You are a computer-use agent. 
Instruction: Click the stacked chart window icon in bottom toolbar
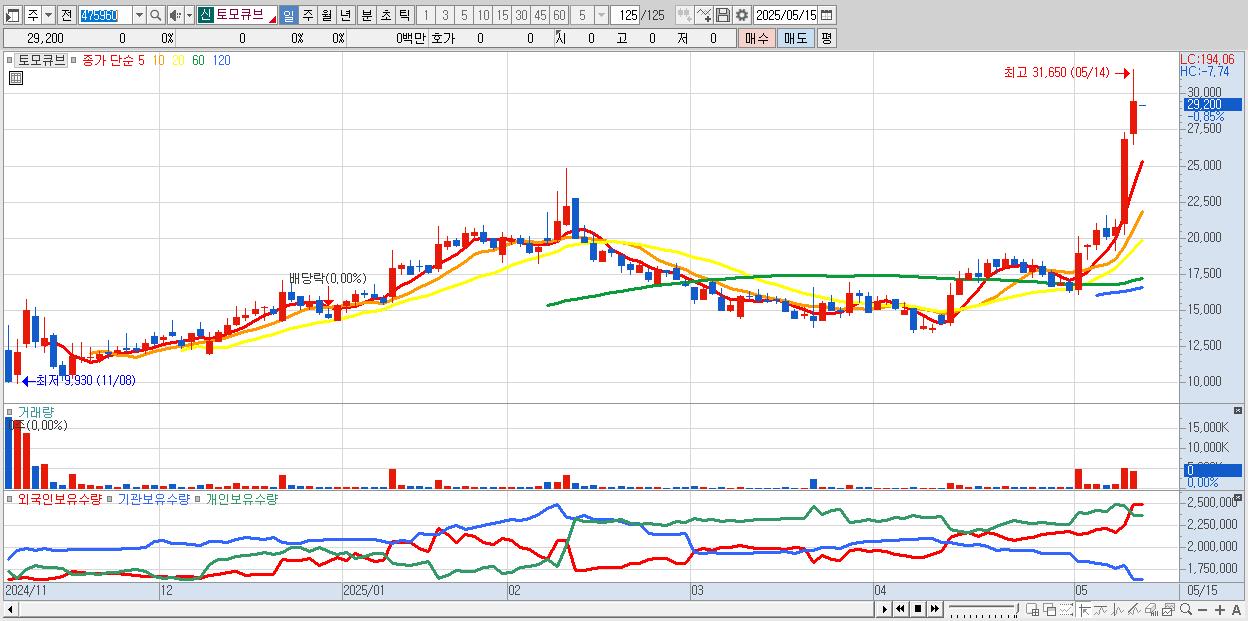coord(1168,609)
